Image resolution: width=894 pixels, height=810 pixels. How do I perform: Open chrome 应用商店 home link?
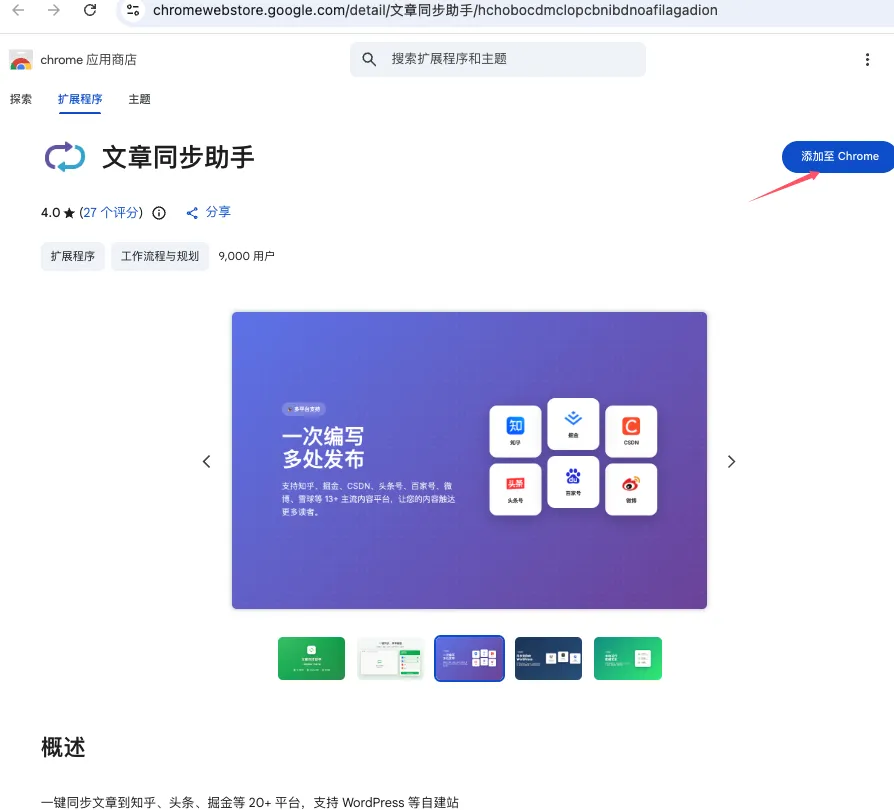point(88,60)
